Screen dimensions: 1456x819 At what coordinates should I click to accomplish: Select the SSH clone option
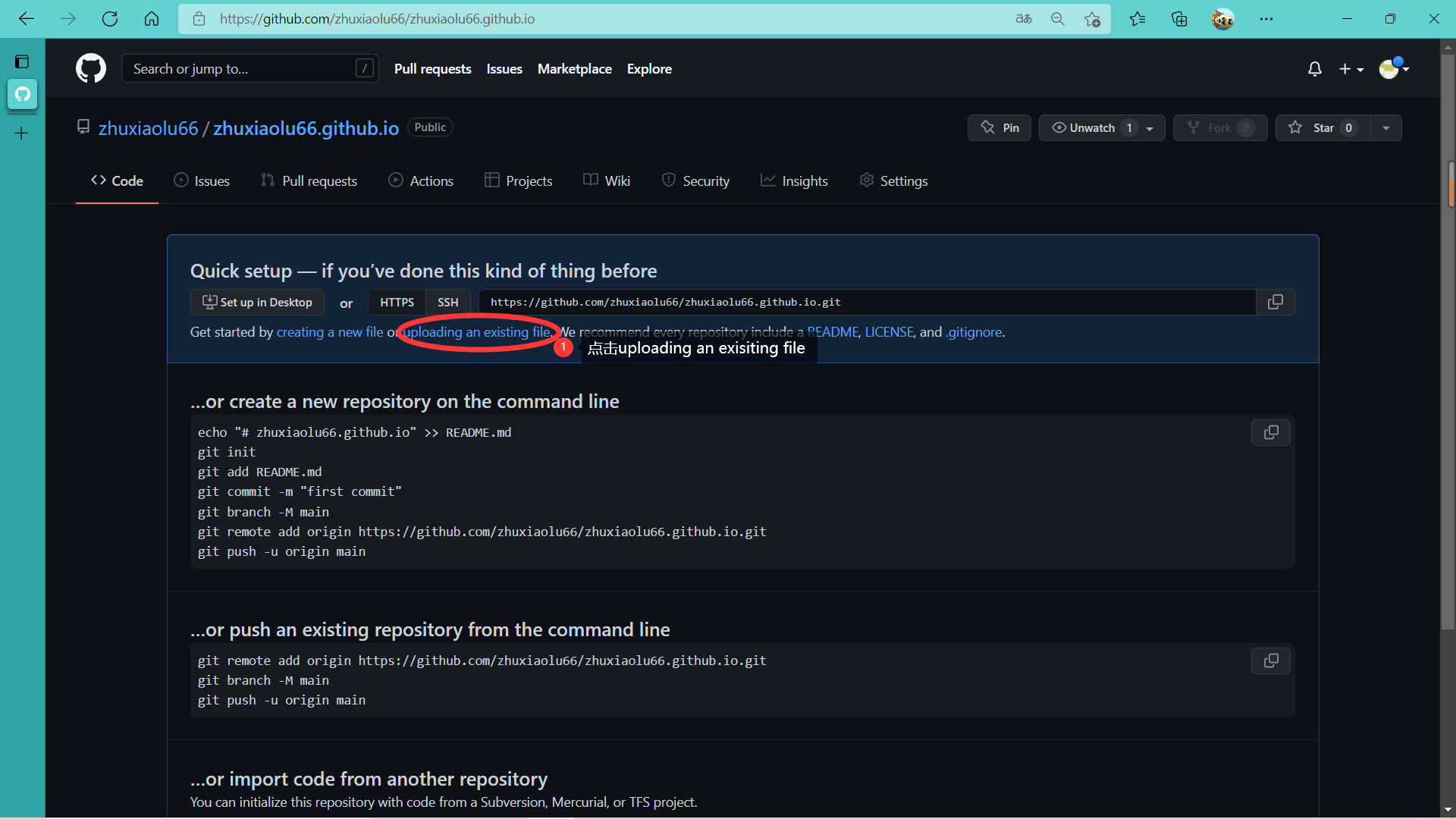pos(447,302)
